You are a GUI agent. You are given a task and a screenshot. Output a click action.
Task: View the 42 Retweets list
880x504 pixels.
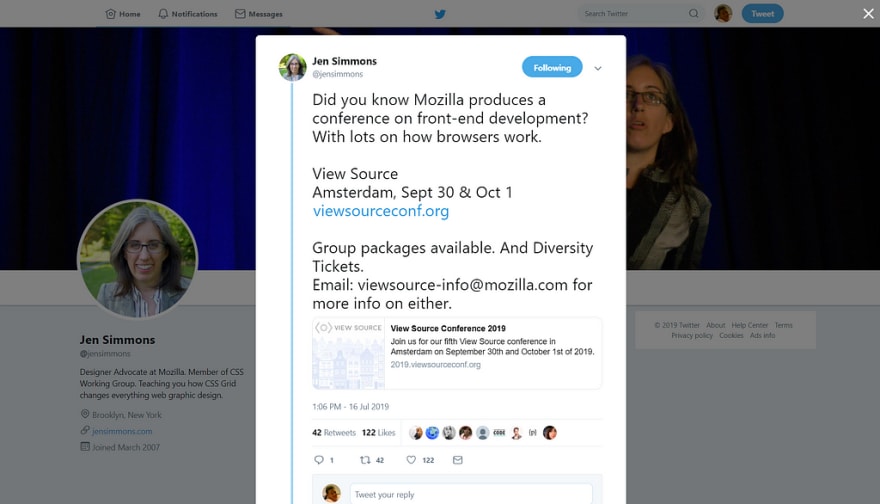click(x=334, y=433)
